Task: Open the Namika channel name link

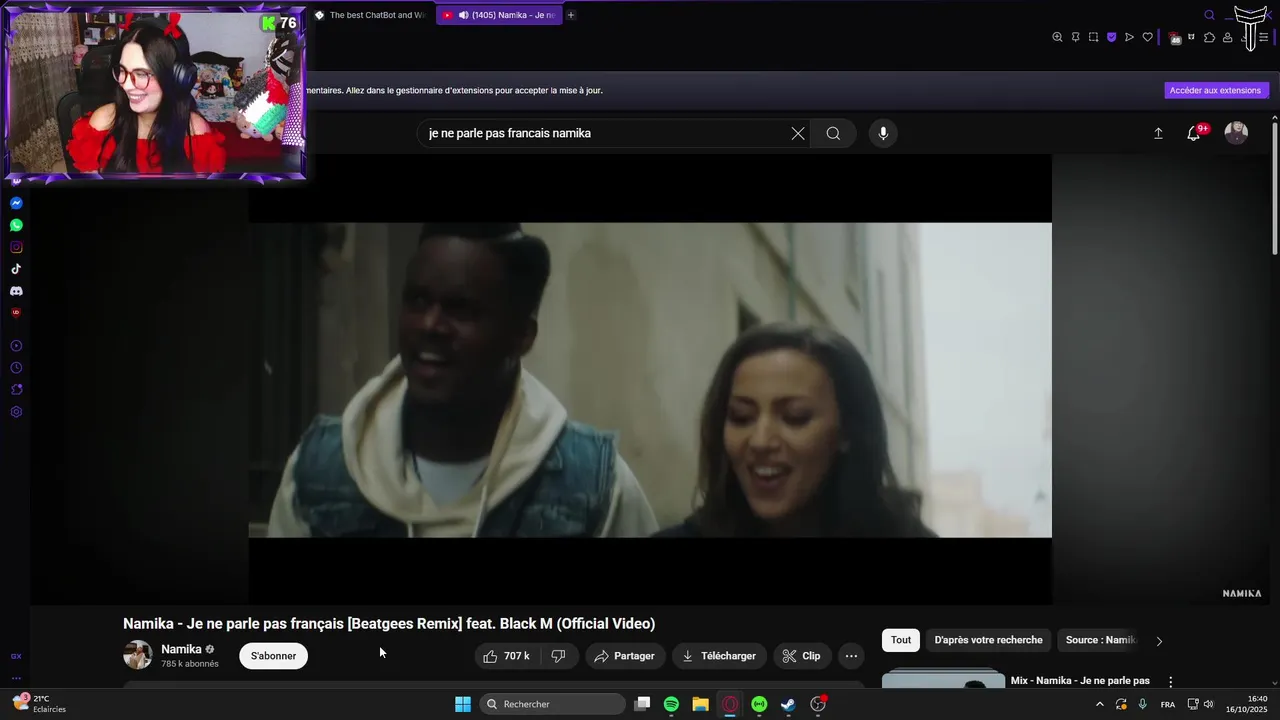Action: [x=181, y=649]
